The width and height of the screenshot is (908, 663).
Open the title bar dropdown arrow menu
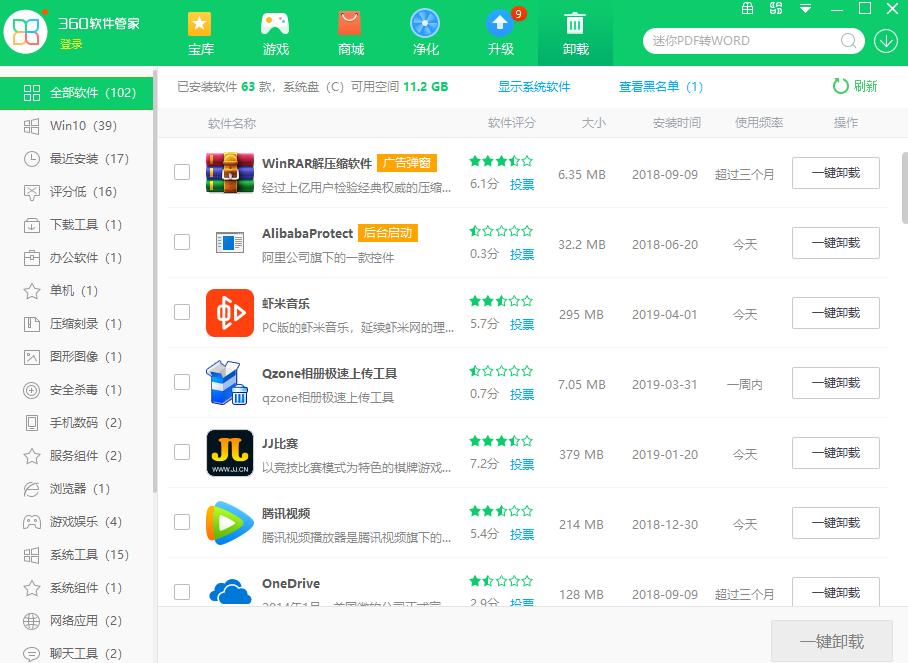point(805,9)
